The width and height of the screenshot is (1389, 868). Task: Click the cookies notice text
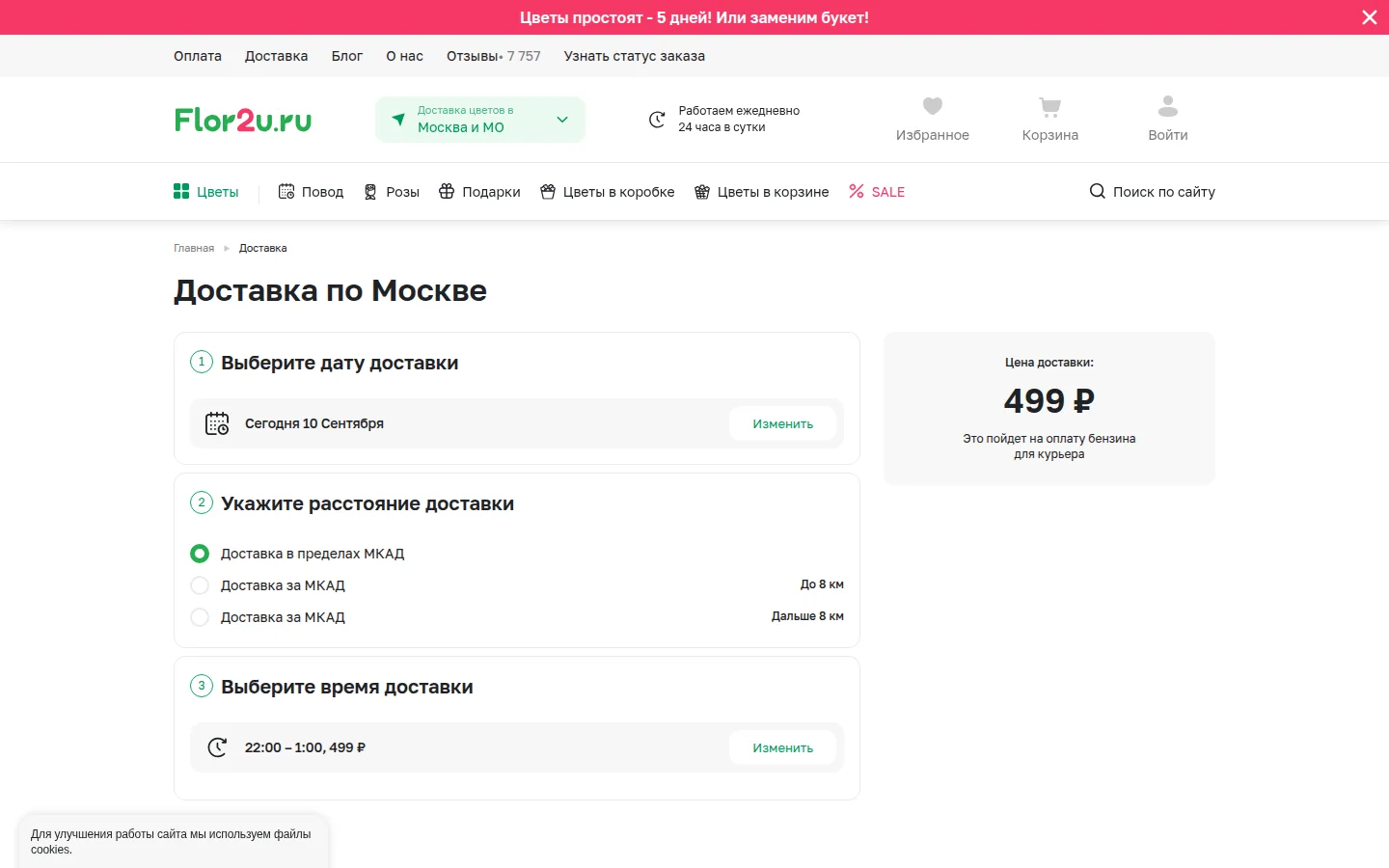point(171,842)
